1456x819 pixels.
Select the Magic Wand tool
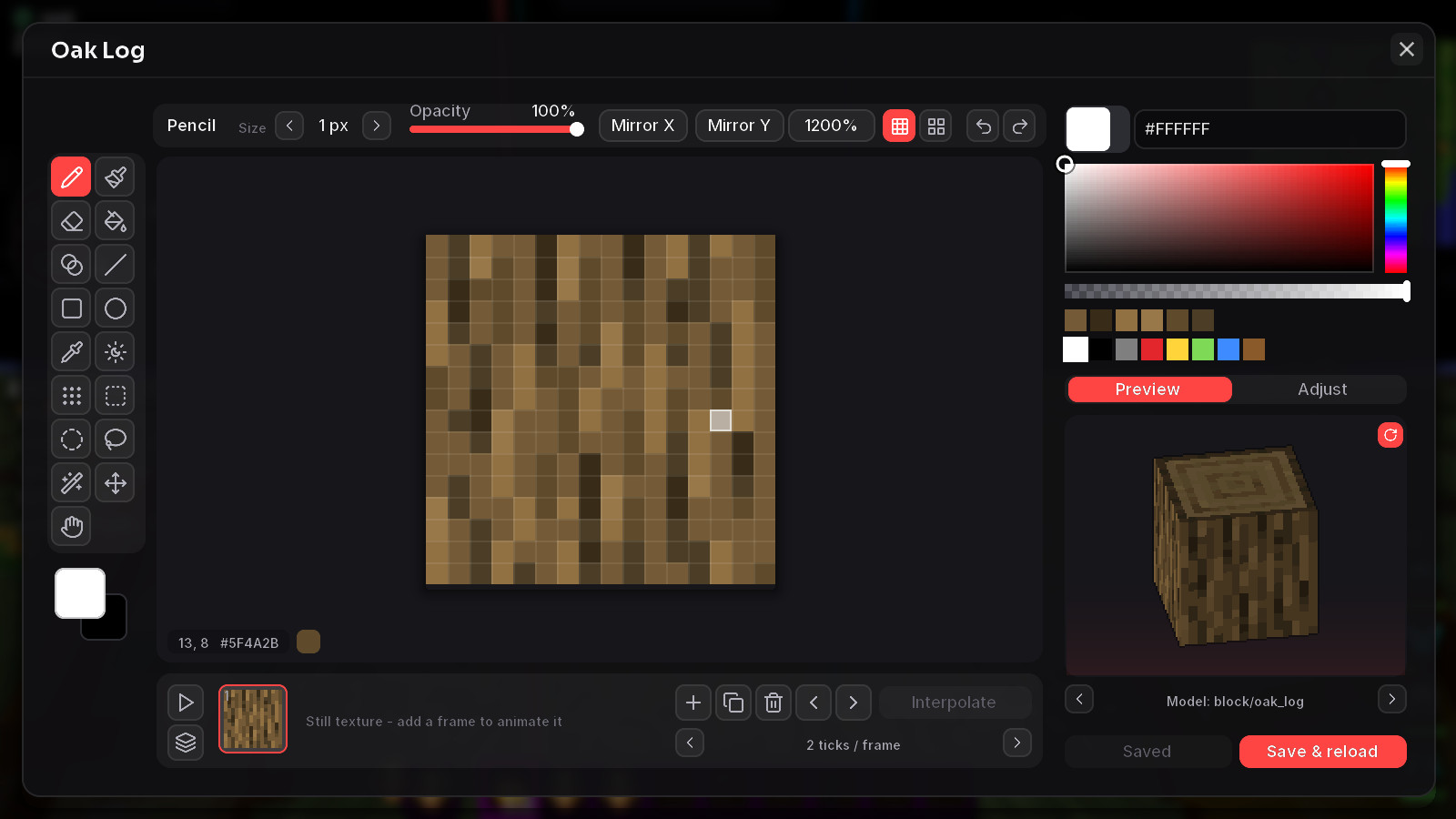point(71,482)
